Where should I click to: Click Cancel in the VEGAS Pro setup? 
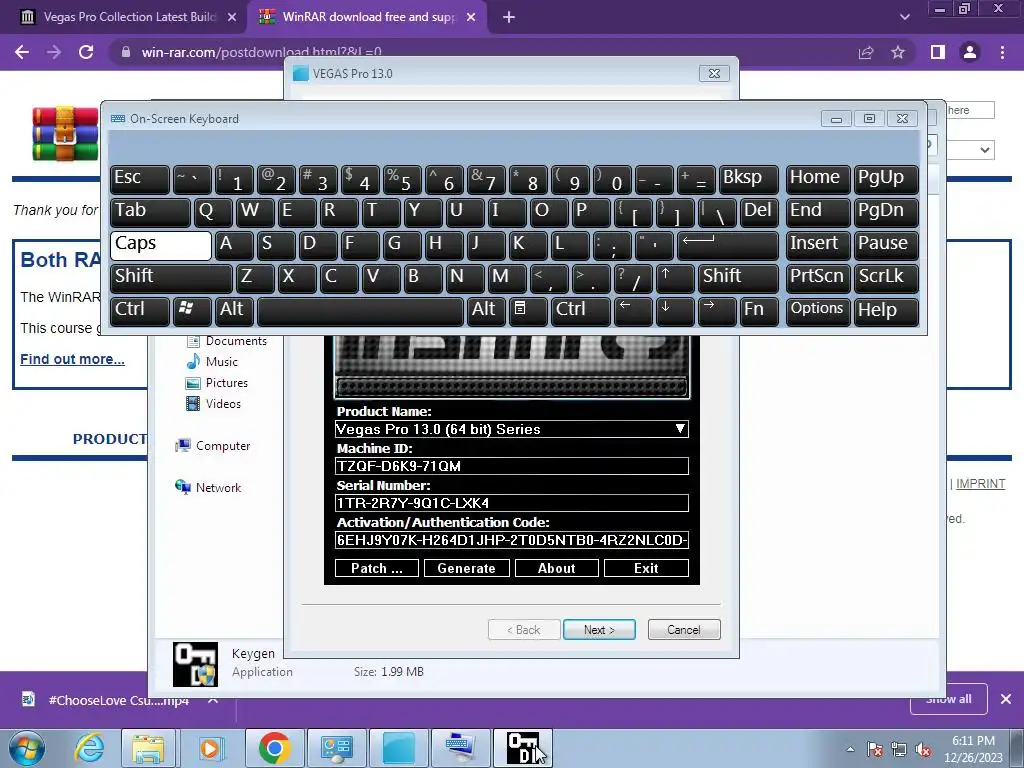684,630
